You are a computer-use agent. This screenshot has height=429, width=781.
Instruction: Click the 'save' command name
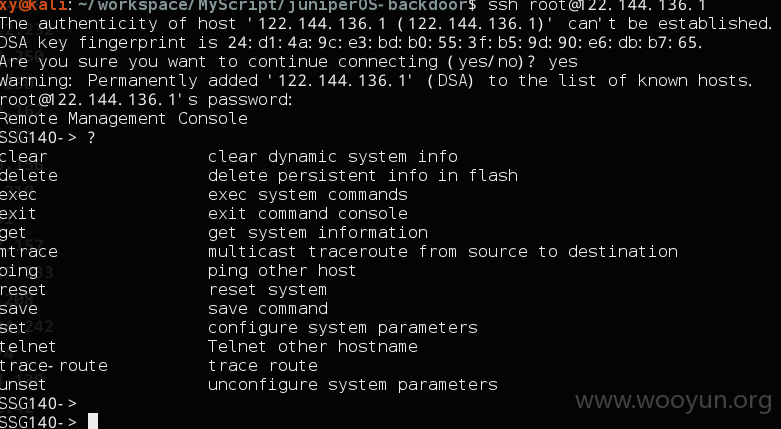18,309
